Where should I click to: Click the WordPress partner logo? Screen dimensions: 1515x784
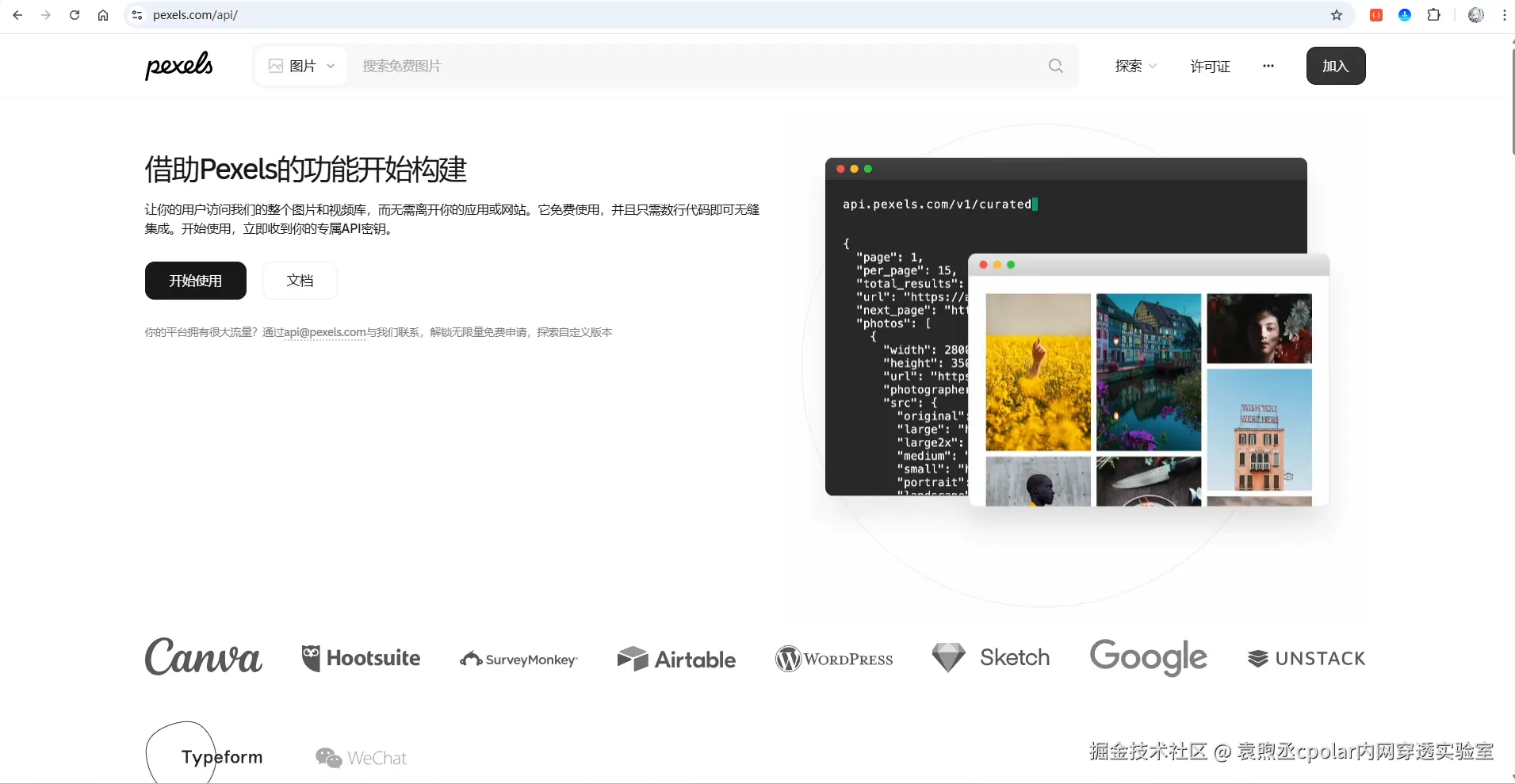[x=834, y=658]
